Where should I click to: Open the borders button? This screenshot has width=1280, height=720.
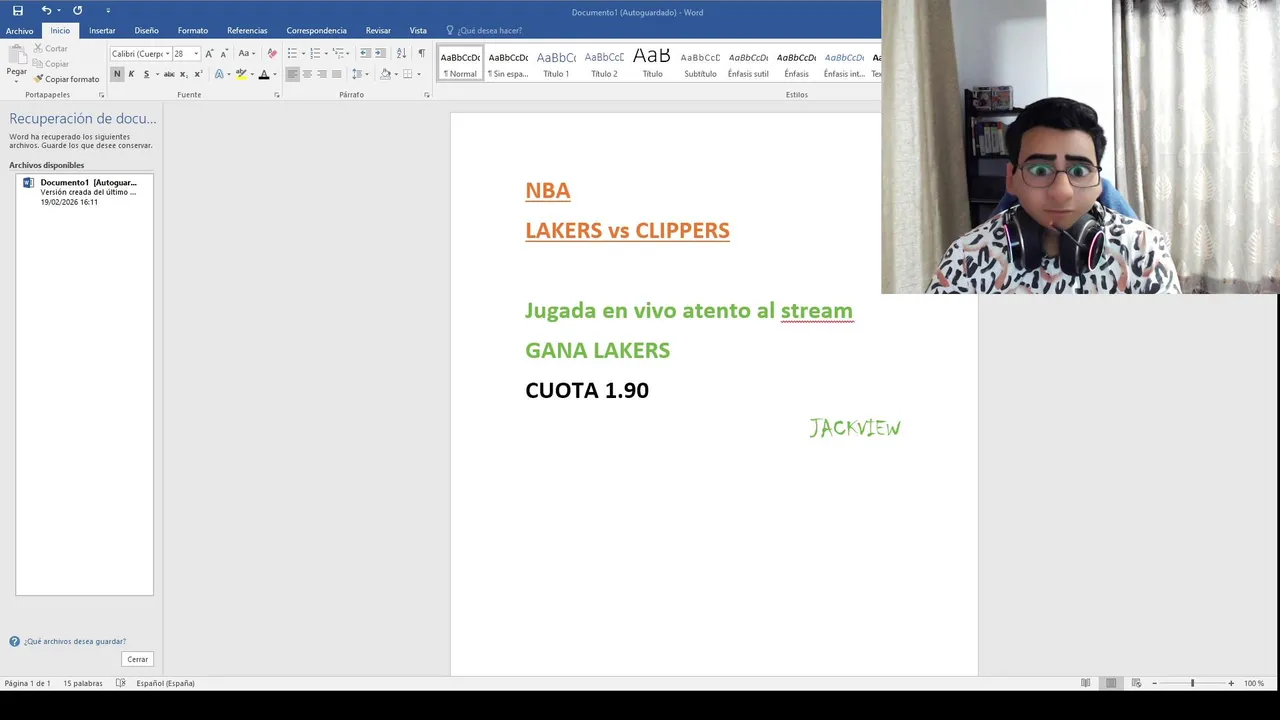pyautogui.click(x=407, y=74)
